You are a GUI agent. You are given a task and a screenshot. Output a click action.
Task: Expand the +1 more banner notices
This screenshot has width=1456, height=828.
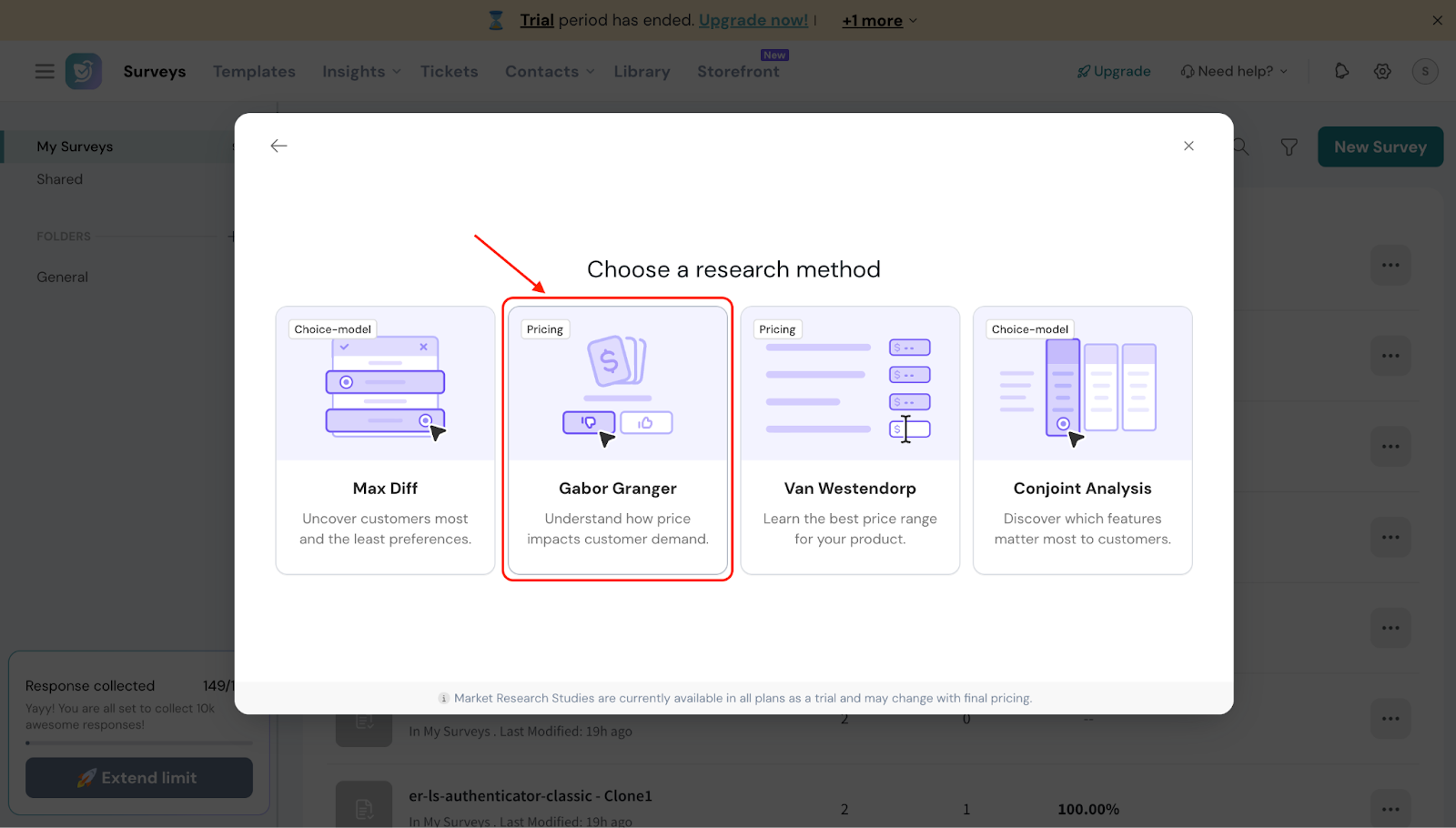[879, 20]
